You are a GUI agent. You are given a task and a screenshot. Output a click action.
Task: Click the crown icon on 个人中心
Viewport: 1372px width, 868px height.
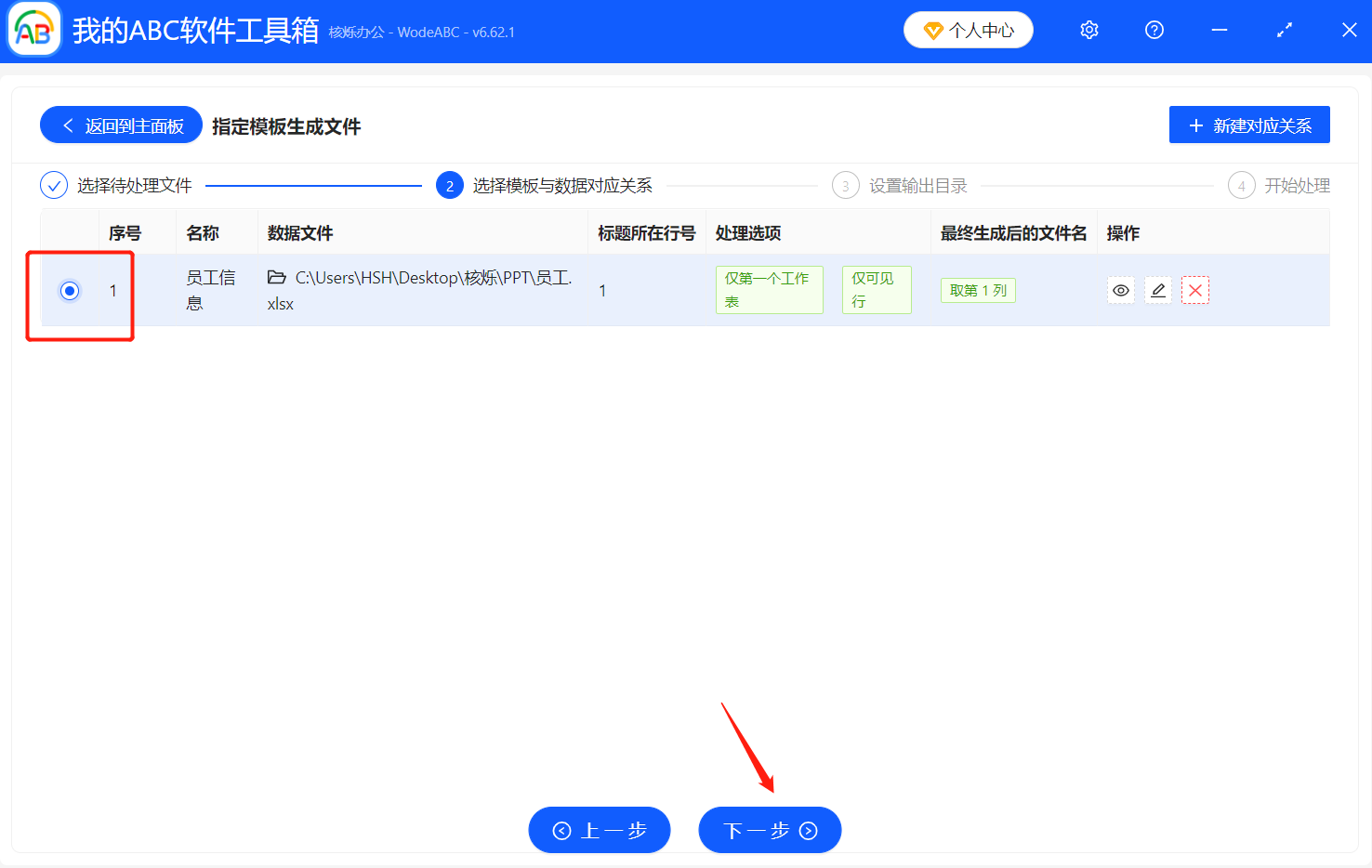[x=932, y=29]
